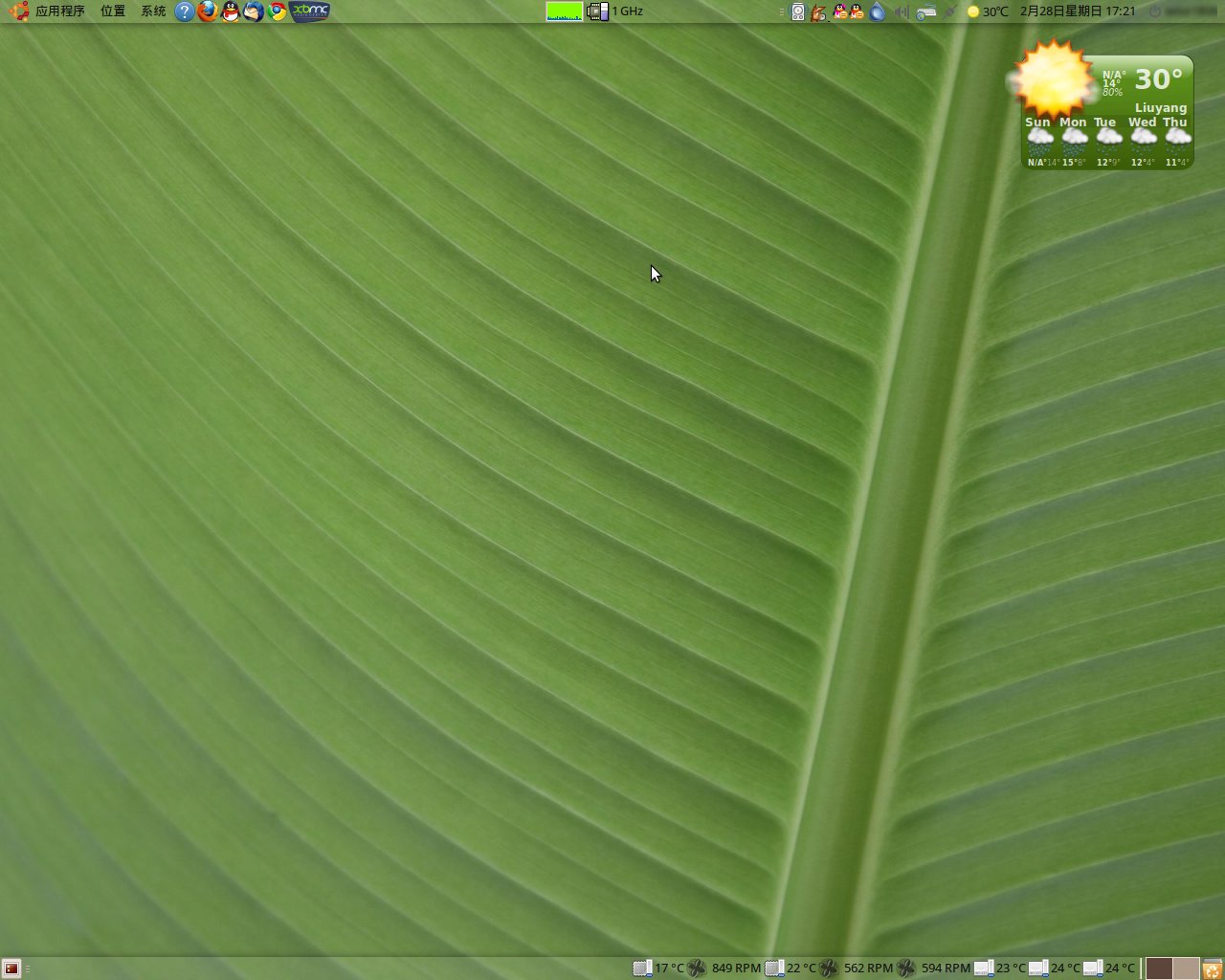The width and height of the screenshot is (1225, 980).
Task: Click the 1 GHz CPU frequency text
Action: 628,11
